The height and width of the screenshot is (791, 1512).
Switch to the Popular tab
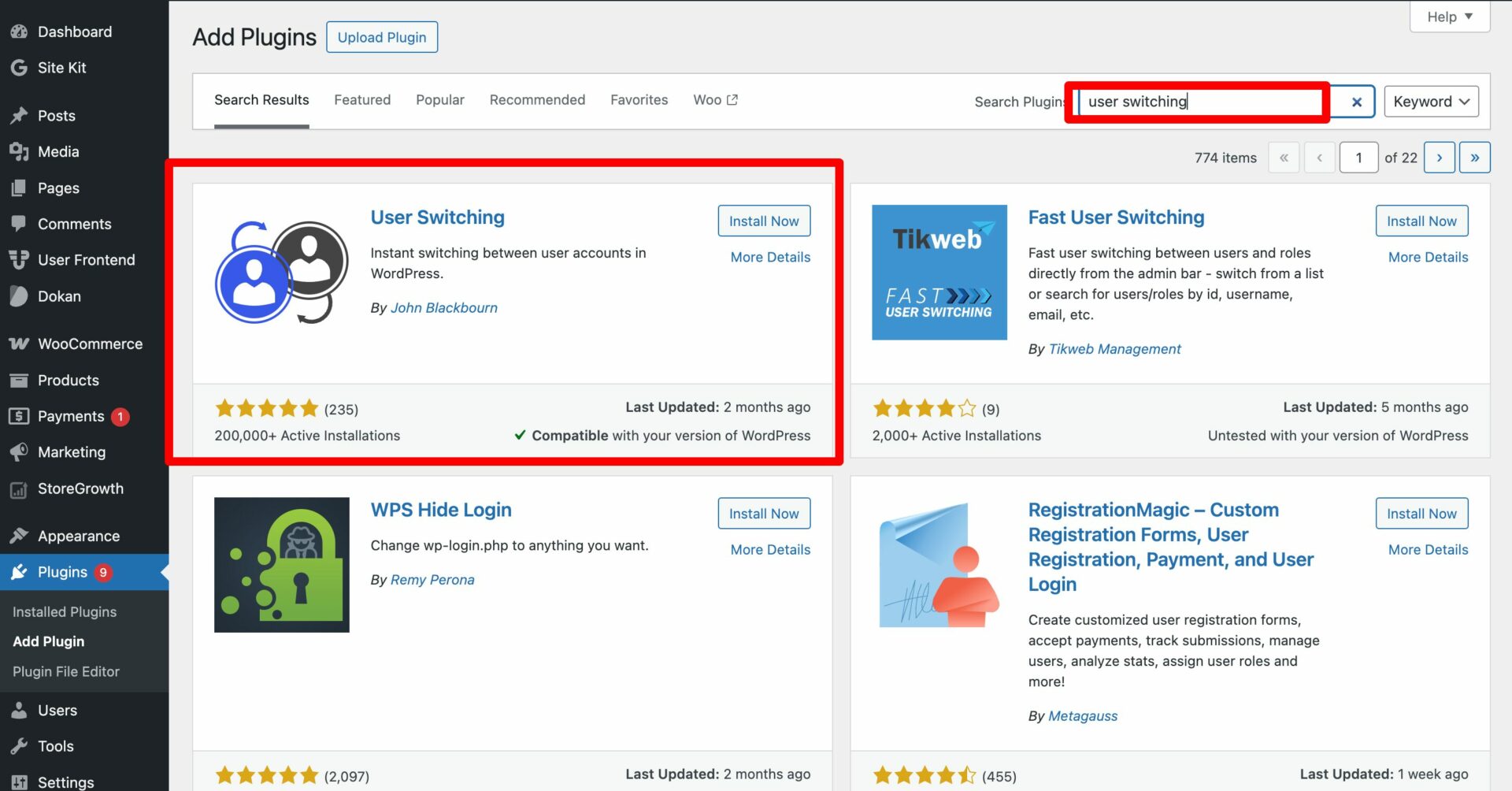(x=440, y=100)
